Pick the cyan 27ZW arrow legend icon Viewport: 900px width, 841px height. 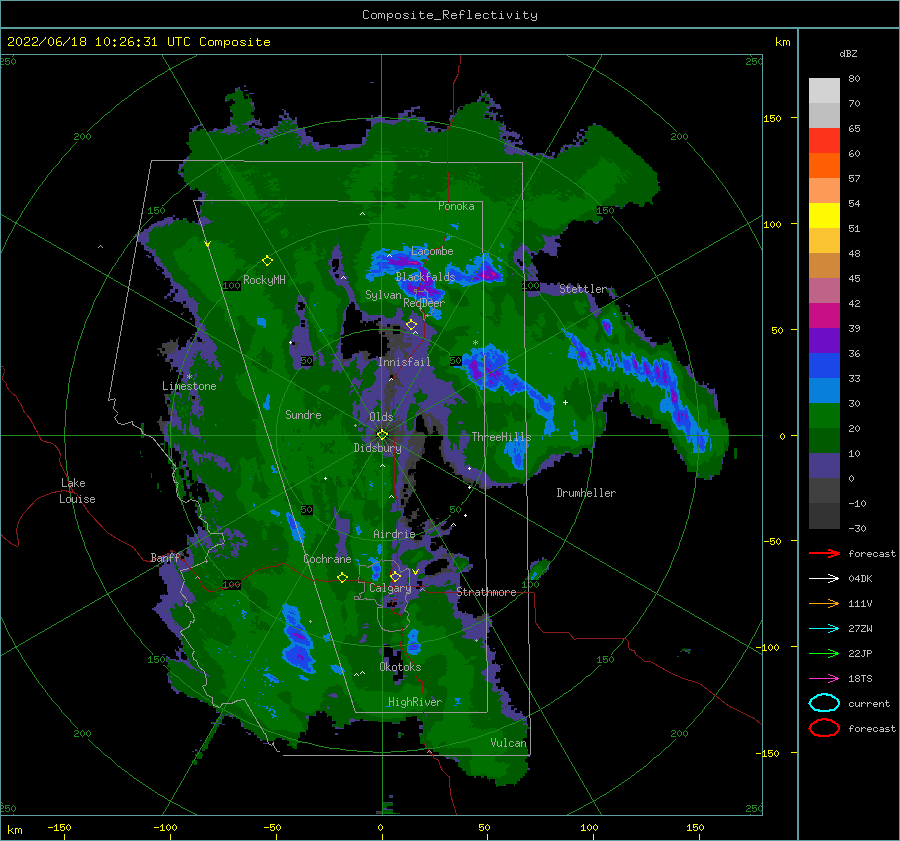click(824, 628)
